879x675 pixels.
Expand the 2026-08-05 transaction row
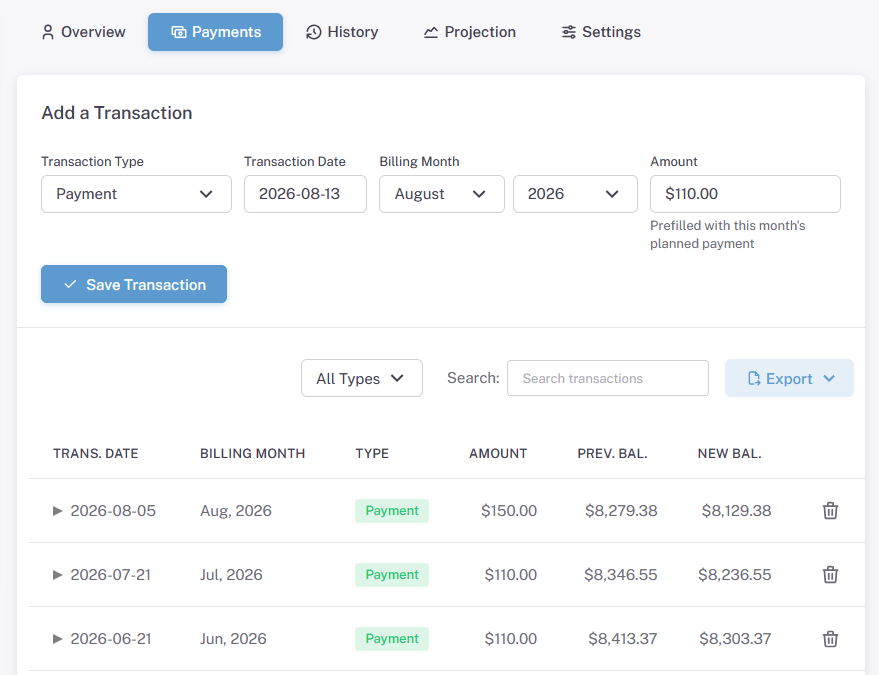pos(57,511)
